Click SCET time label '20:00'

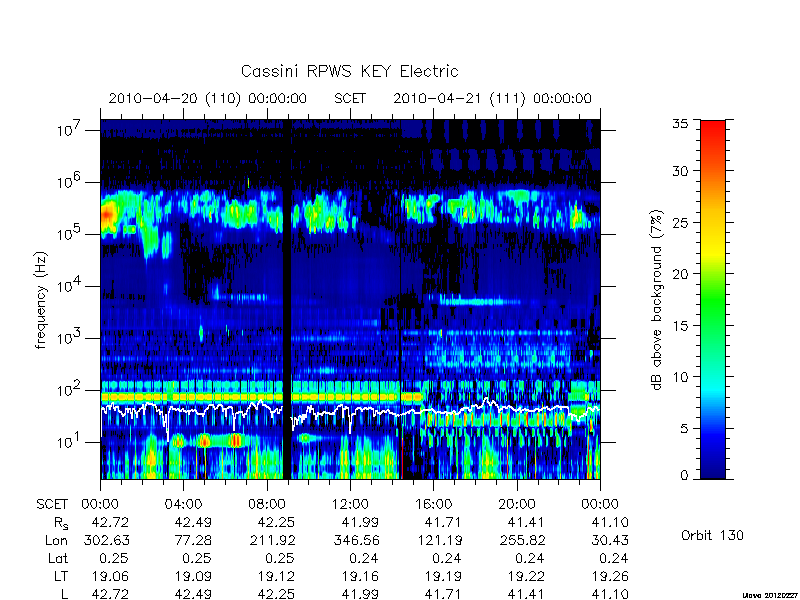[x=517, y=505]
